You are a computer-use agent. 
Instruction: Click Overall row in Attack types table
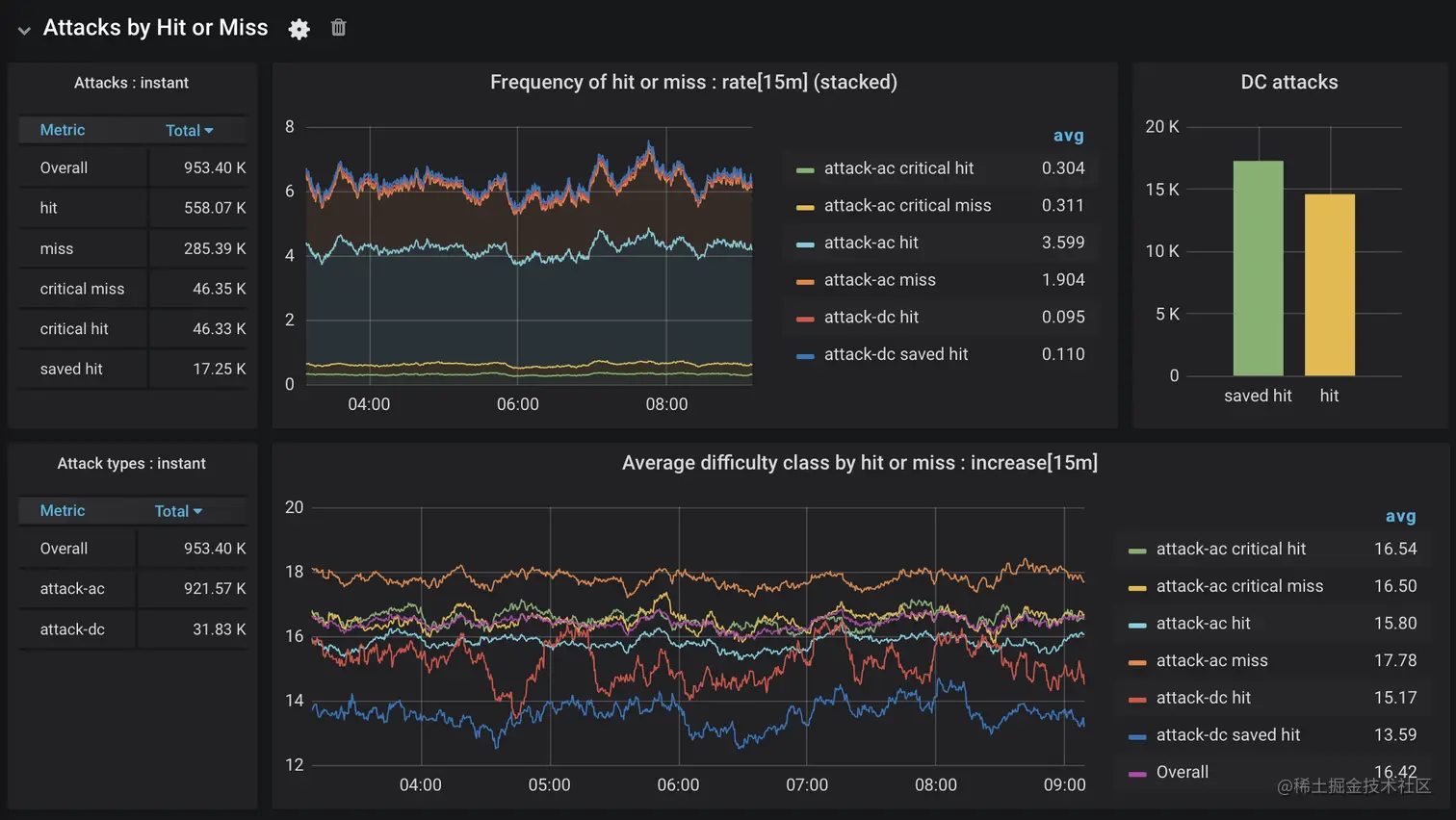pyautogui.click(x=133, y=549)
